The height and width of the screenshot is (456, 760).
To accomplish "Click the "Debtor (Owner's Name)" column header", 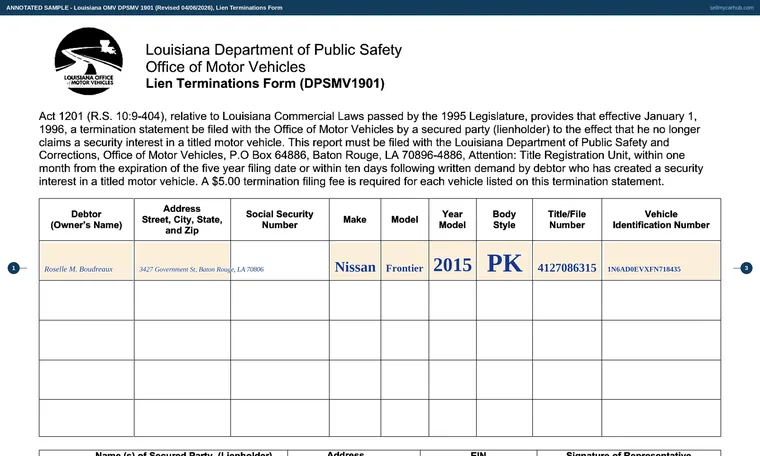I will (86, 220).
